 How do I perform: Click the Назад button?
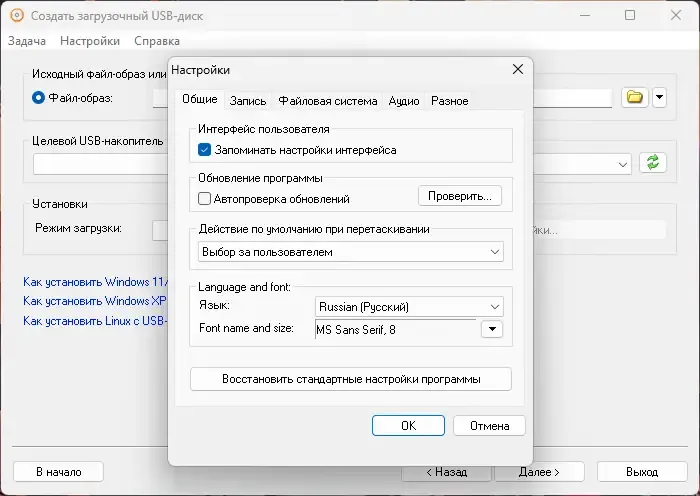click(x=446, y=472)
